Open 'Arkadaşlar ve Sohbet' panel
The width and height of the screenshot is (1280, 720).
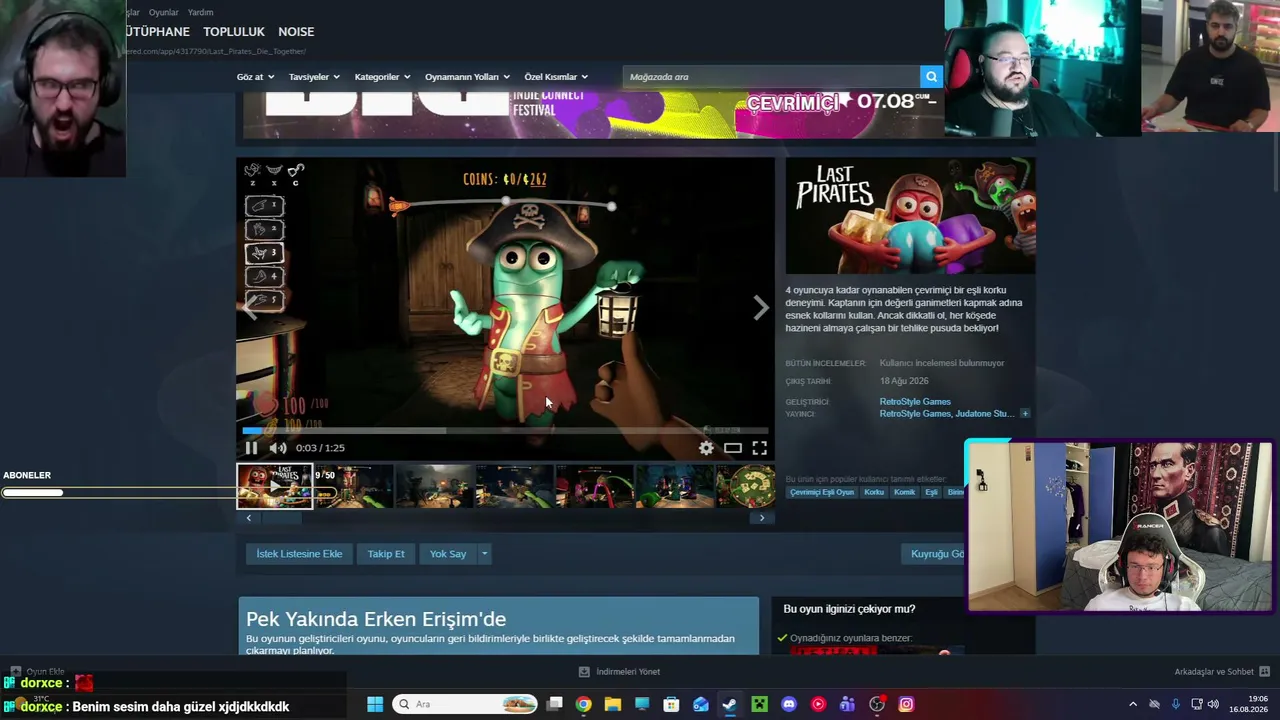[1222, 672]
